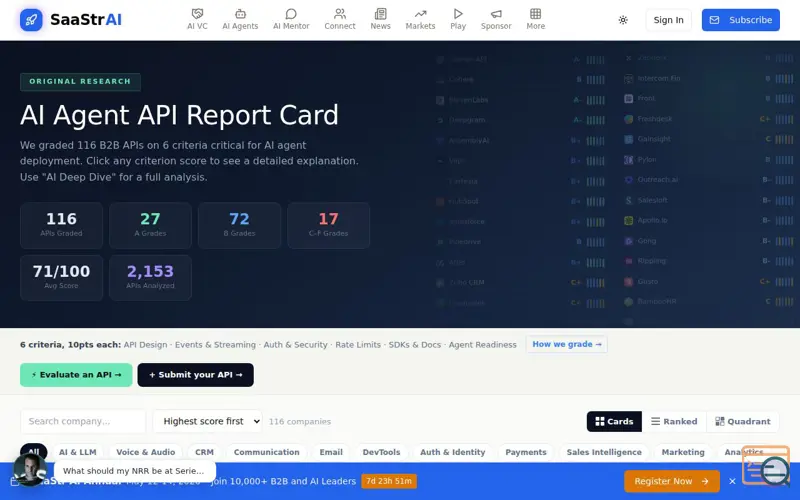This screenshot has width=800, height=500.
Task: Select the Marketing category filter
Action: coord(683,452)
